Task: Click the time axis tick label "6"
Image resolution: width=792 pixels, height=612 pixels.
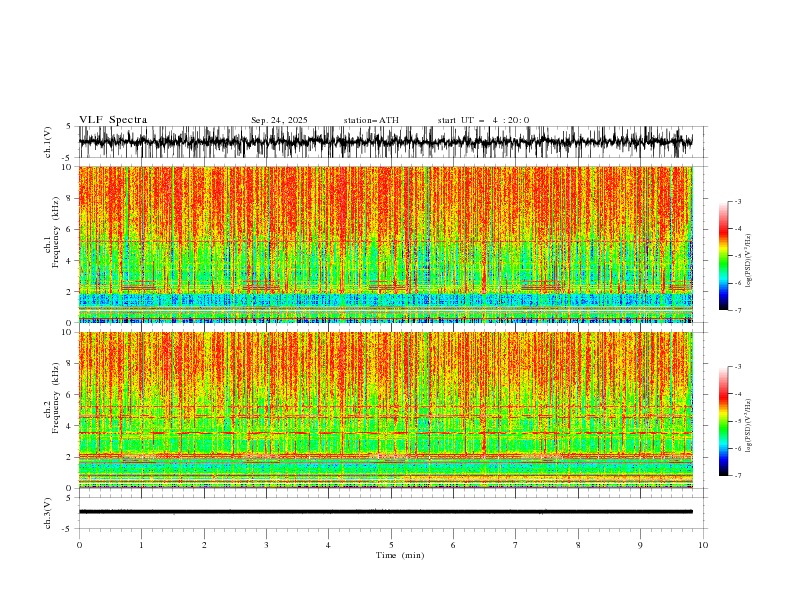Action: pos(453,545)
